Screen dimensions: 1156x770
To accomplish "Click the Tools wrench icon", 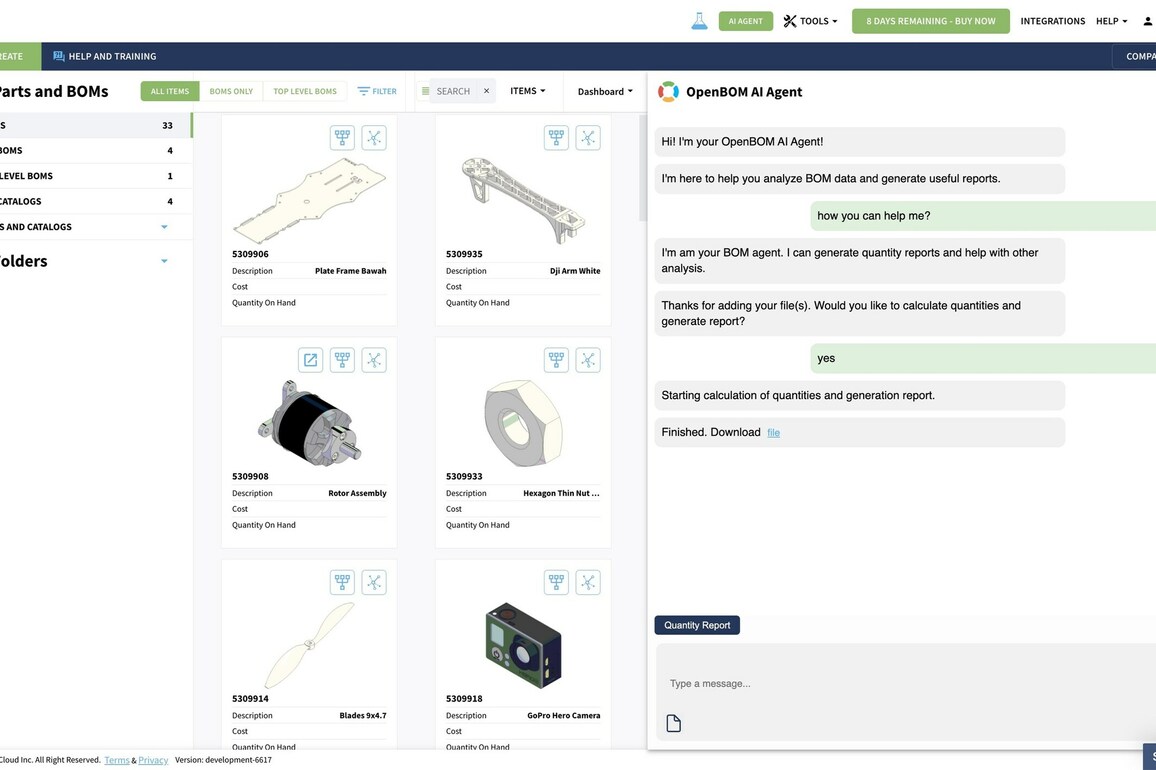I will click(x=790, y=21).
